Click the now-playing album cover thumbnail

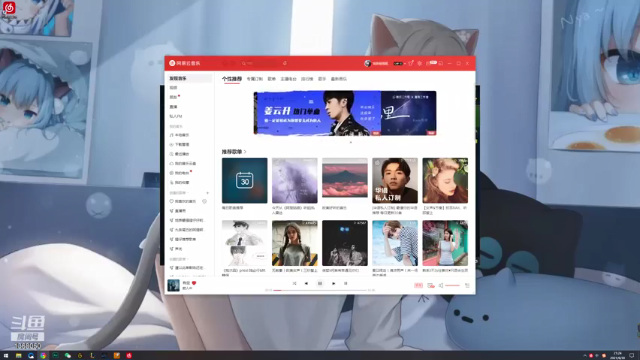pyautogui.click(x=173, y=285)
